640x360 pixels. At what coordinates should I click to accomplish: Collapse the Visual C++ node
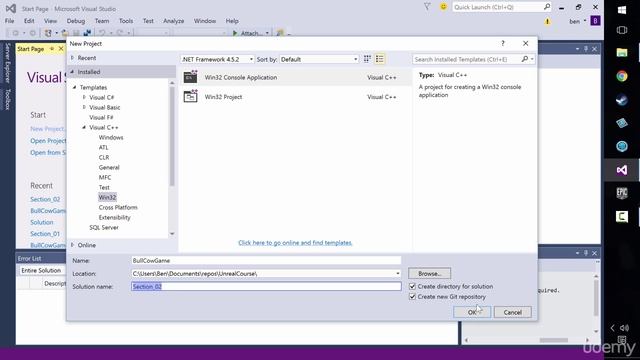(x=84, y=127)
